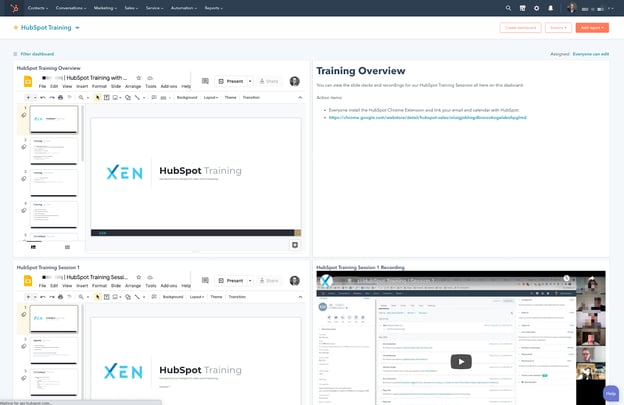Open comment history icon in Overview embed
The image size is (624, 405).
pos(205,81)
